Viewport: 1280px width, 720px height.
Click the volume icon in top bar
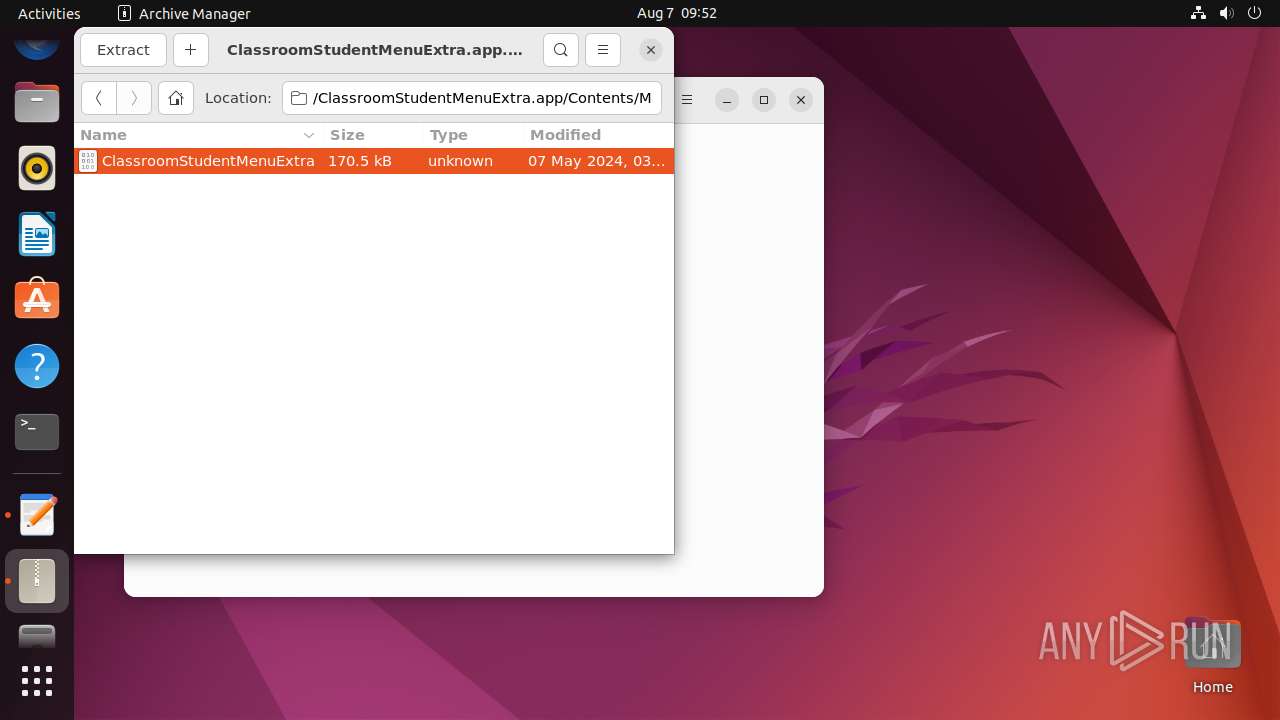[1227, 13]
